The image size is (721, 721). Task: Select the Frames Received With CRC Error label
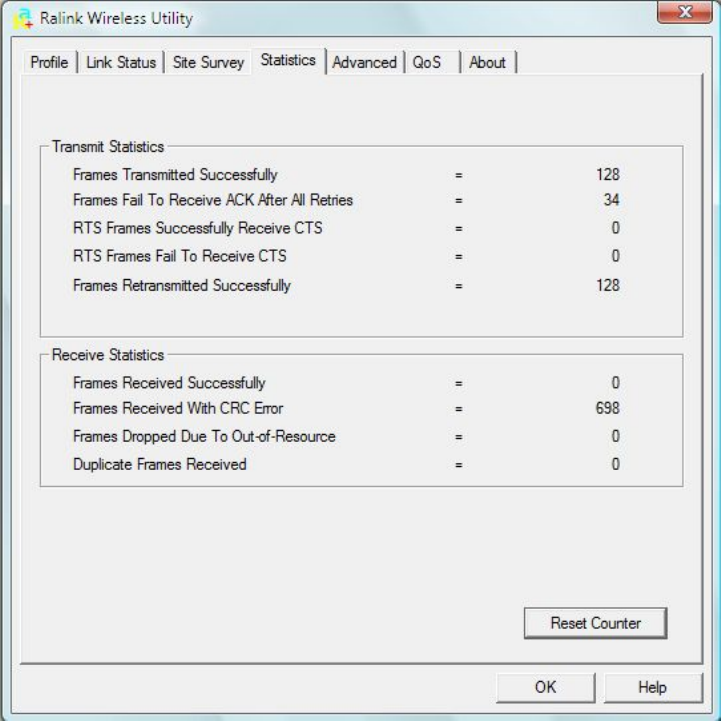(178, 408)
